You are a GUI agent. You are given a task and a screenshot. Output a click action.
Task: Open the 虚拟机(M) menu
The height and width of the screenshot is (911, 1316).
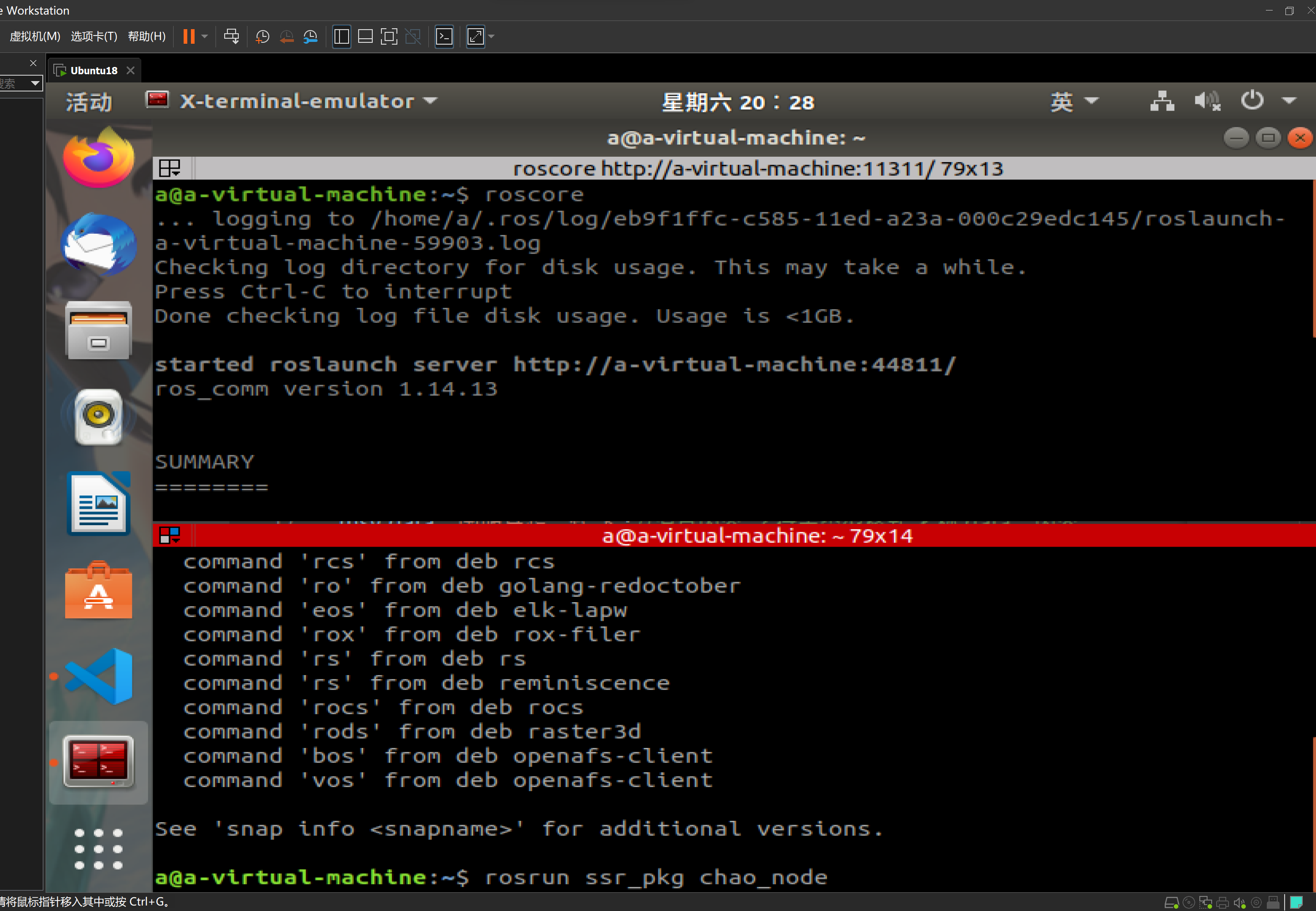pyautogui.click(x=35, y=36)
